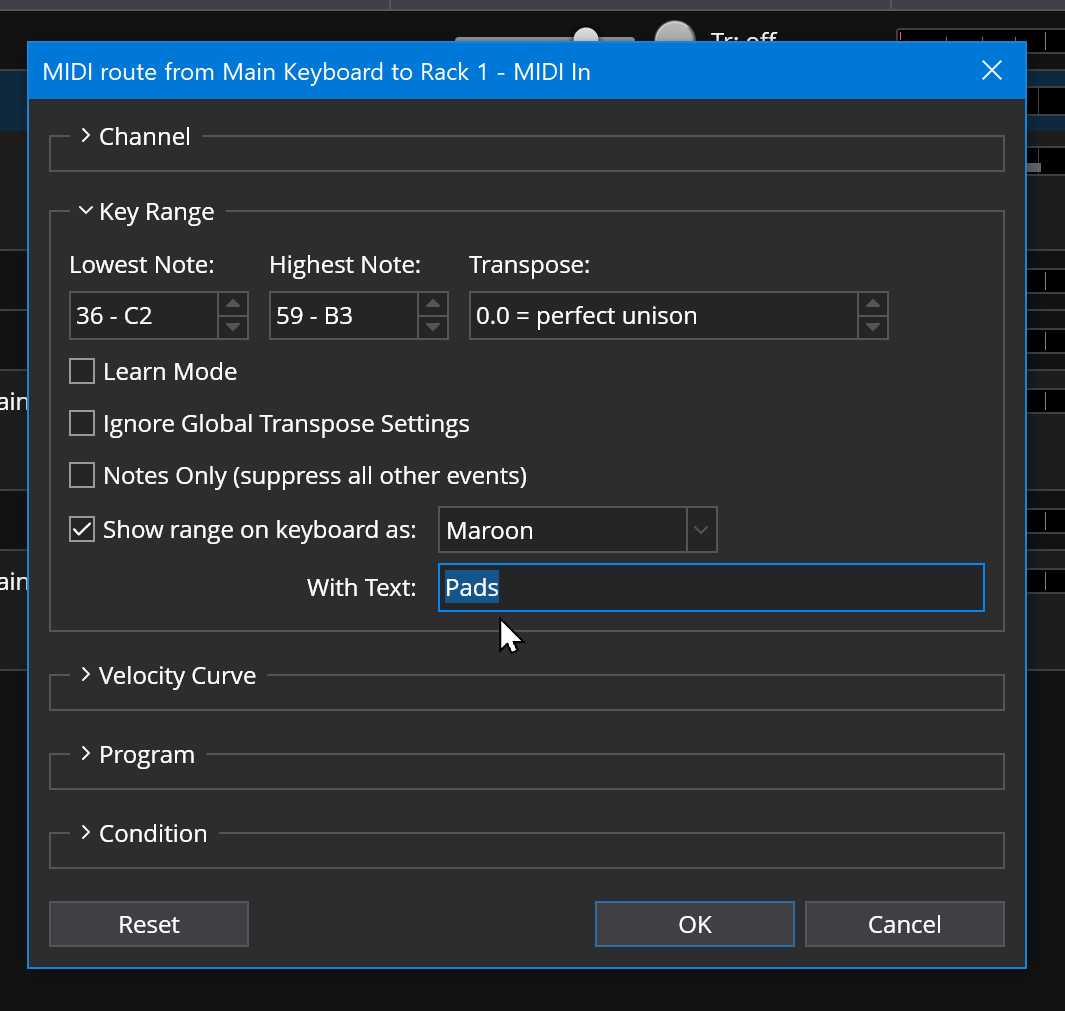Image resolution: width=1065 pixels, height=1011 pixels.
Task: Uncheck Show range on keyboard as
Action: point(82,529)
